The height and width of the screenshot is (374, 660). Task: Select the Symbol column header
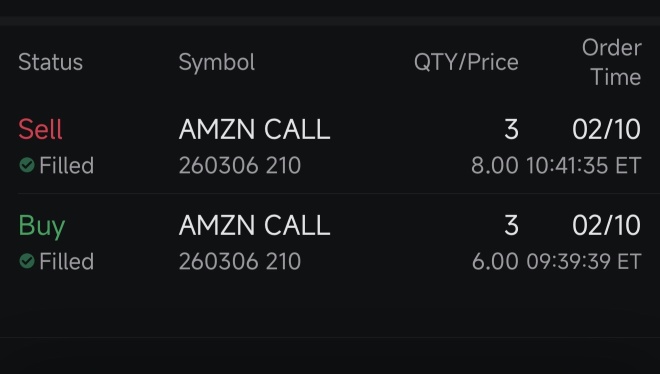217,63
